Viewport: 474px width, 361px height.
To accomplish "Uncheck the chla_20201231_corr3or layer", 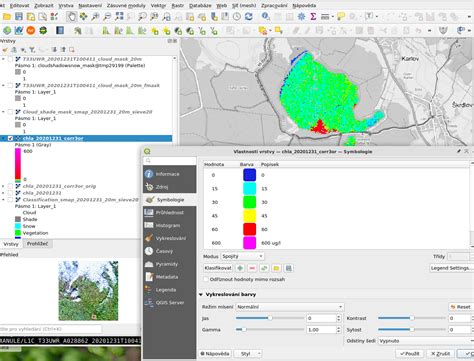I will [10, 138].
